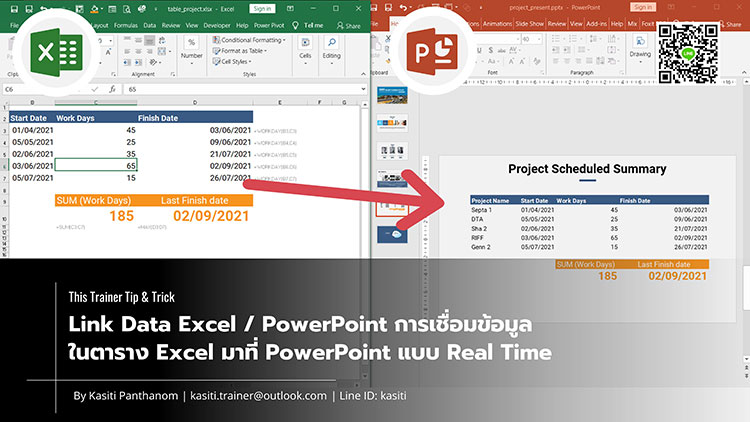Click the Save icon in Excel's quick access toolbar
The height and width of the screenshot is (422, 750).
point(14,9)
